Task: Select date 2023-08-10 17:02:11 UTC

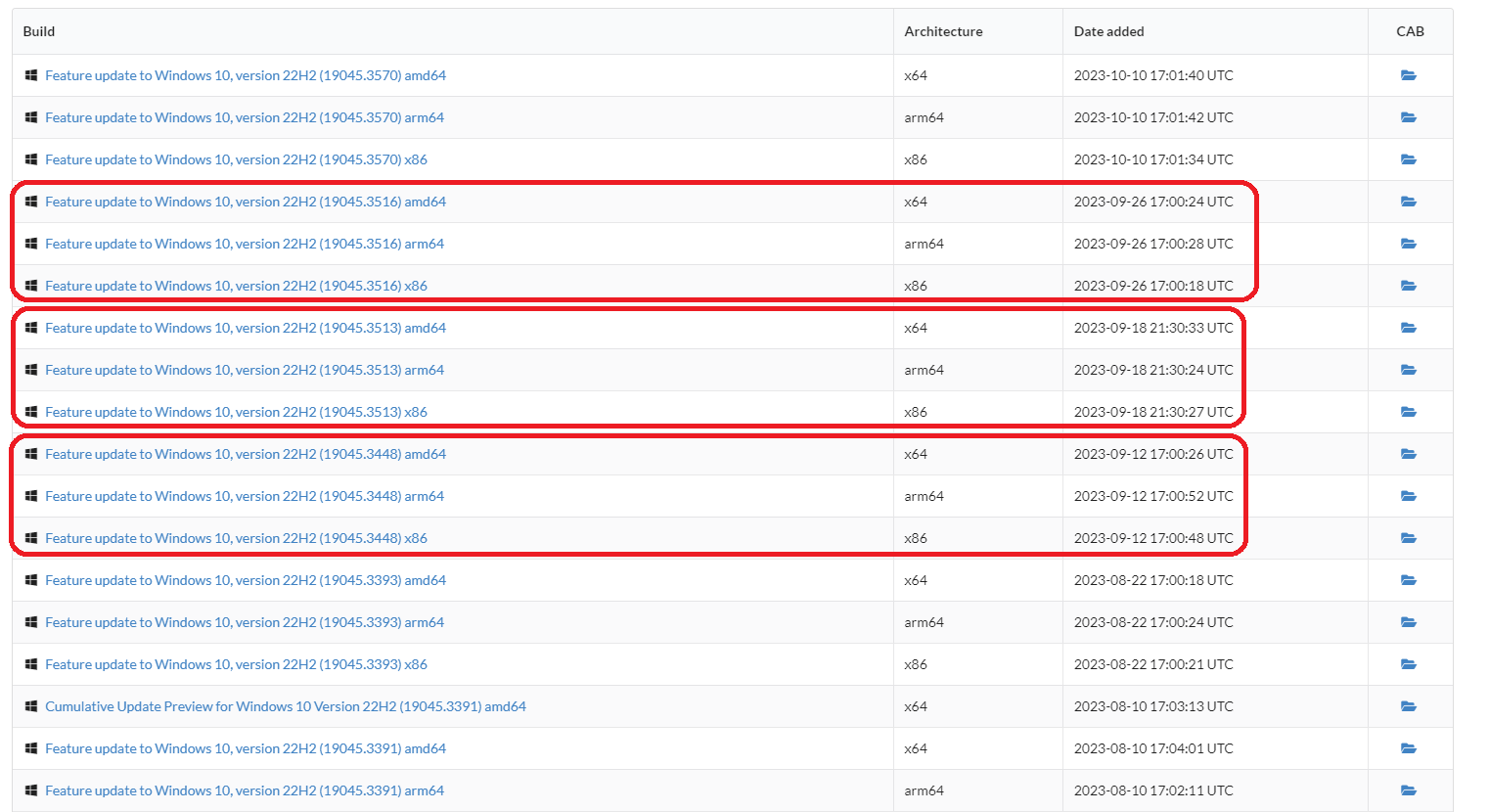Action: 1153,790
